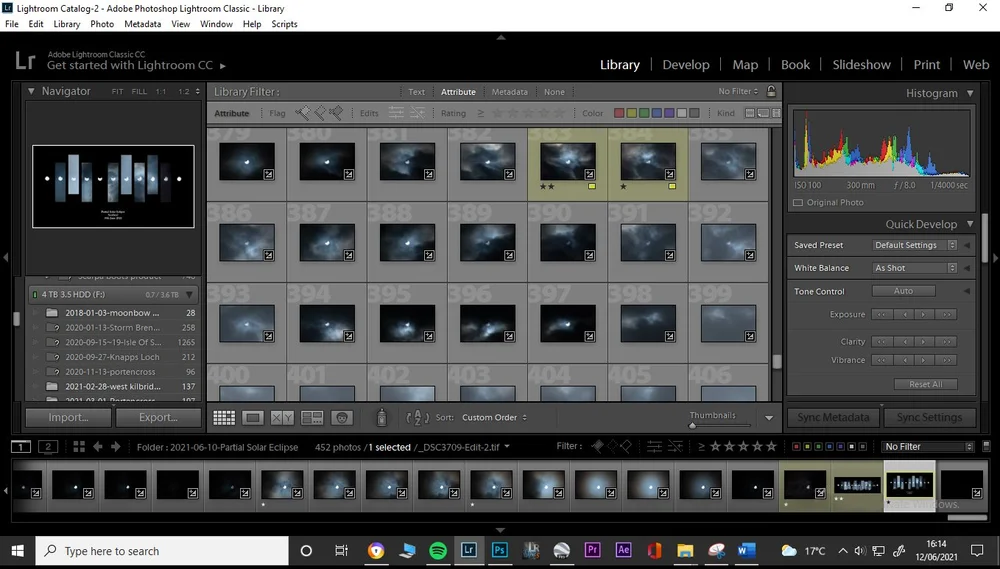
Task: Open Compare view XY icon
Action: point(282,418)
